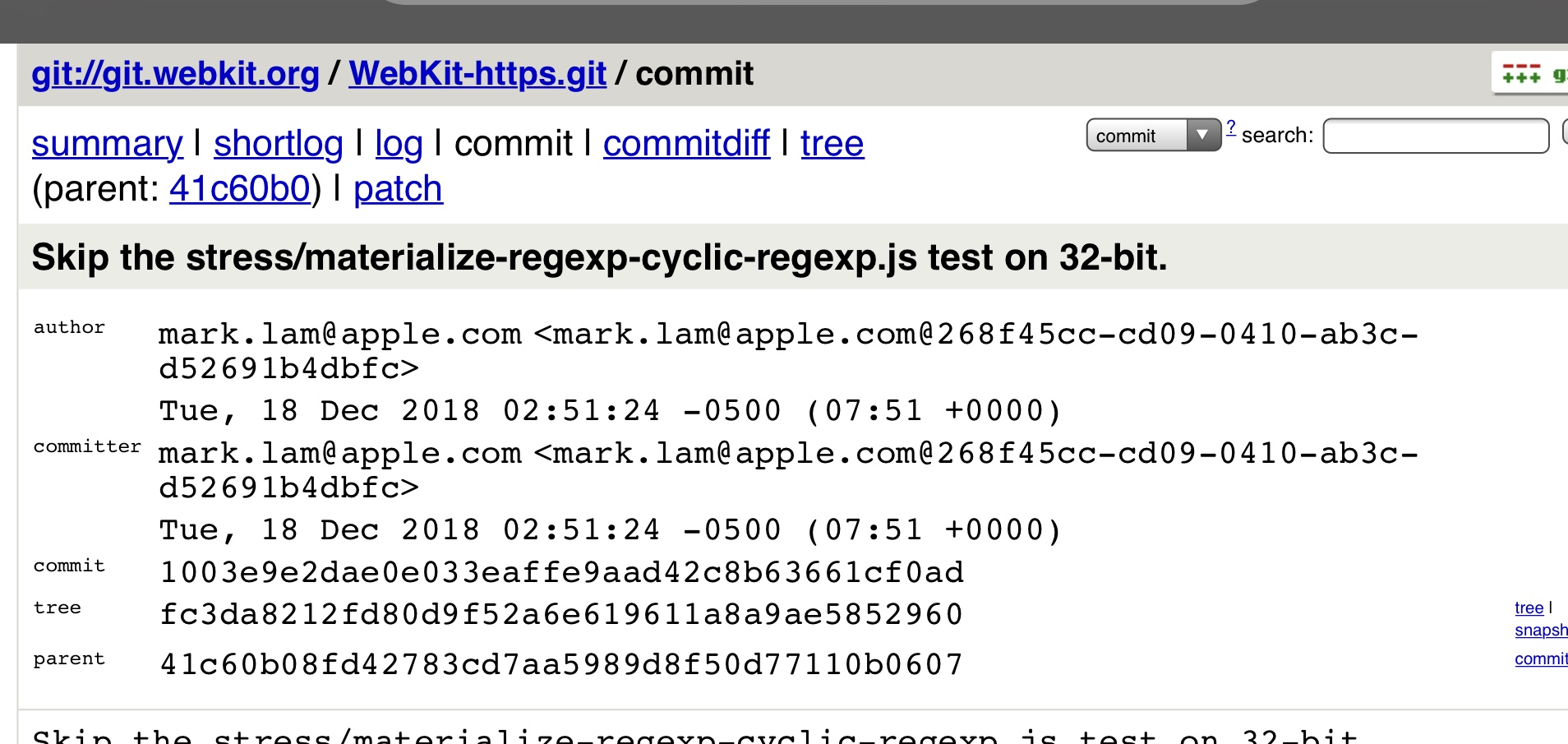Click commit title Skip the stress test
Screen dimensions: 1568x744
(599, 257)
